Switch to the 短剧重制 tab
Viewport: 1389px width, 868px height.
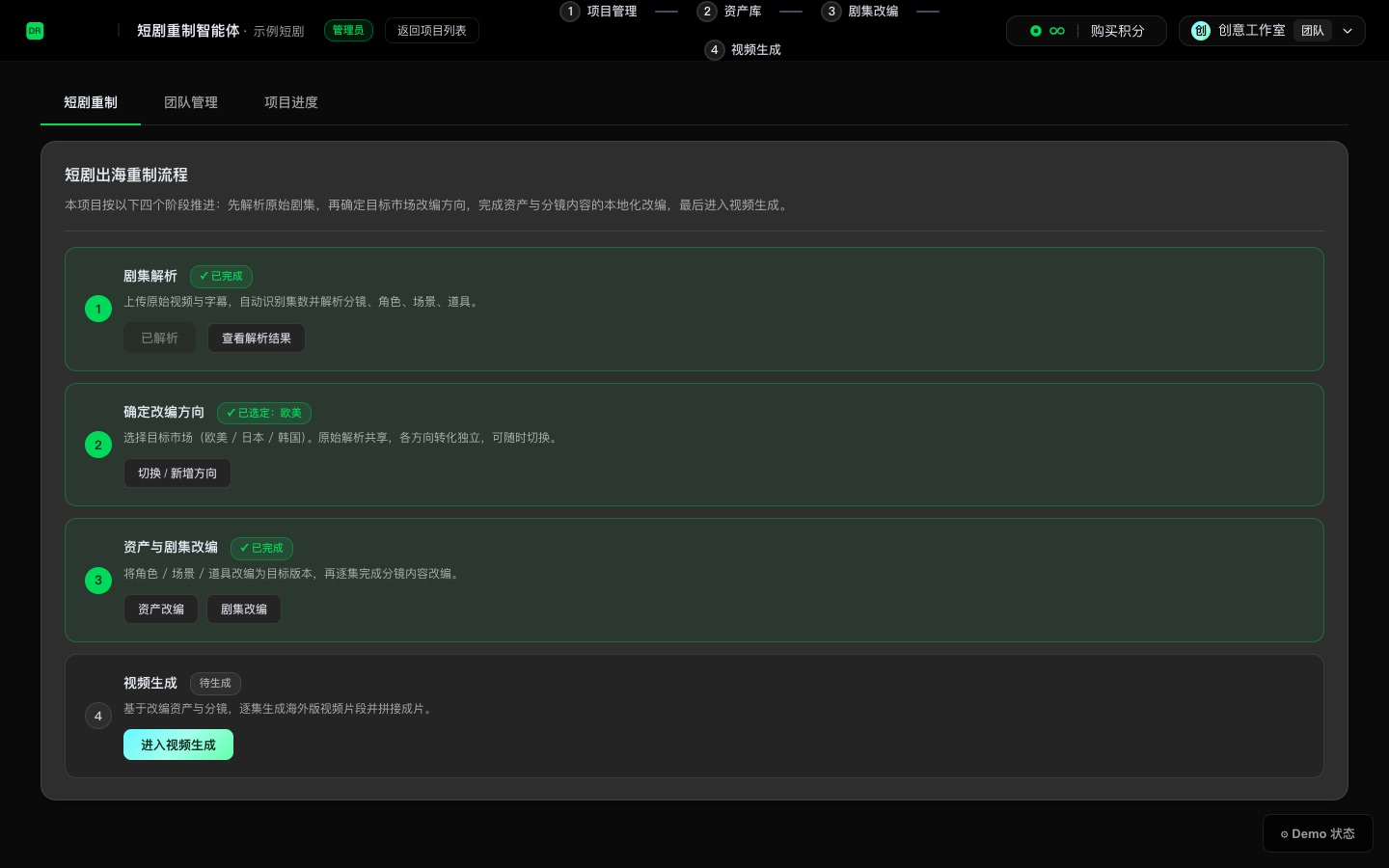click(91, 102)
